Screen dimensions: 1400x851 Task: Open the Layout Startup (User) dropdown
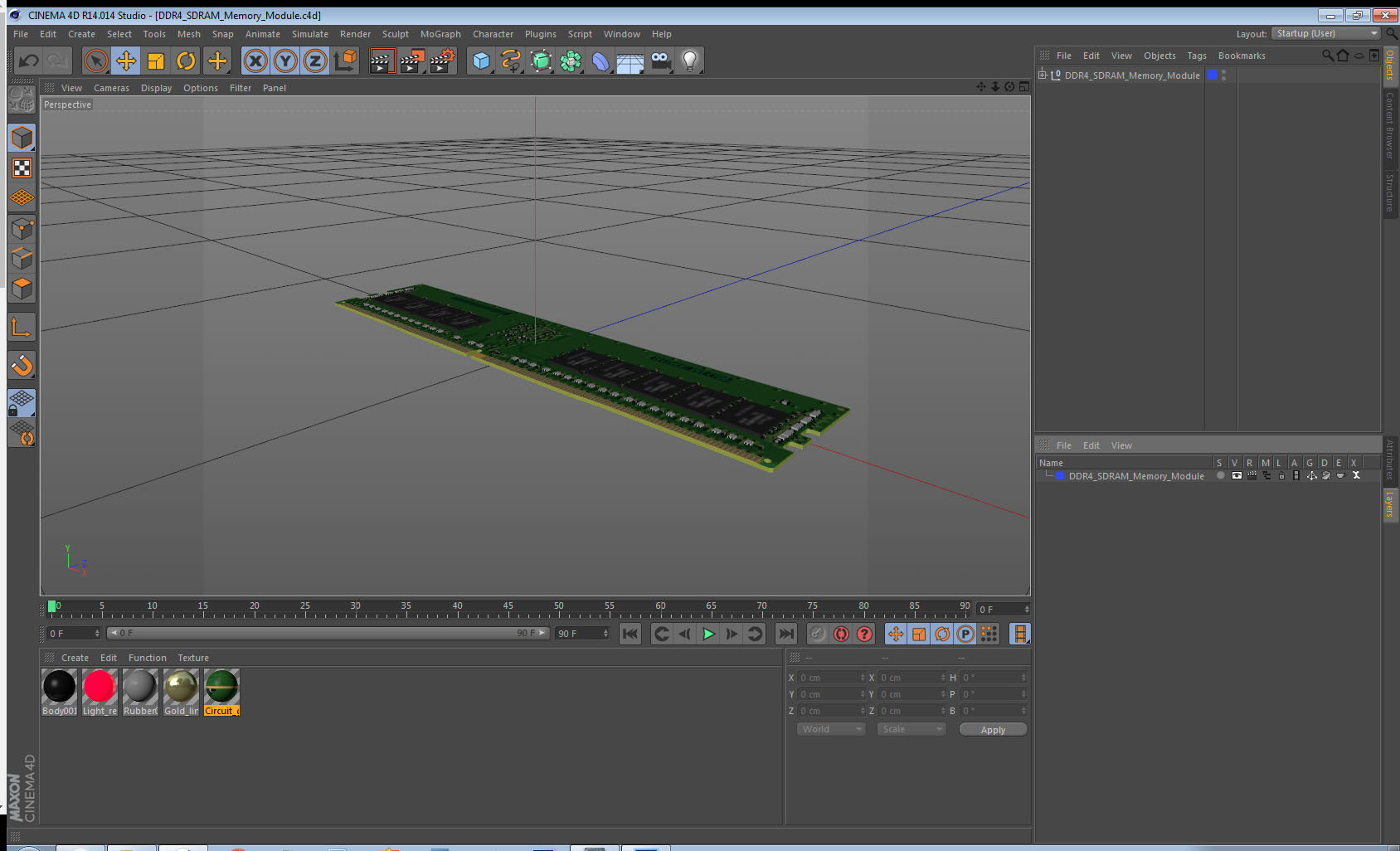1326,33
